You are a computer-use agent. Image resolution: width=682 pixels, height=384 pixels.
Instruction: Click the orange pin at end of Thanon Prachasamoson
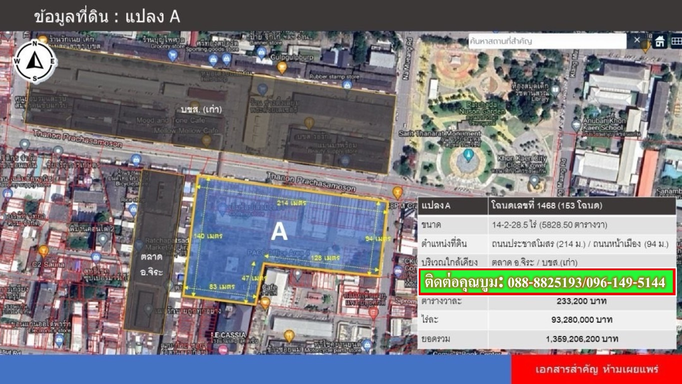coord(397,193)
